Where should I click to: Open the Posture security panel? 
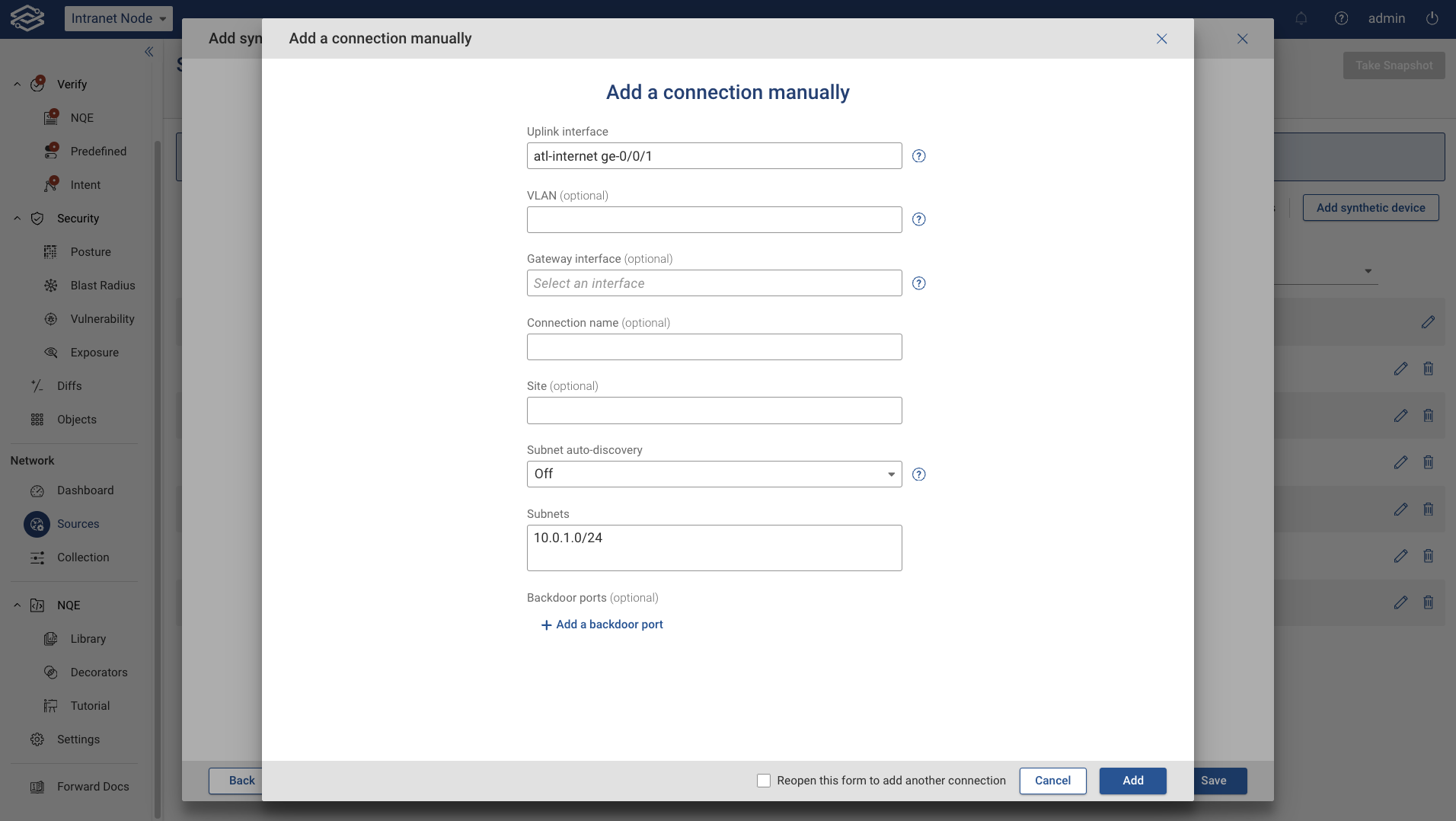(x=91, y=251)
